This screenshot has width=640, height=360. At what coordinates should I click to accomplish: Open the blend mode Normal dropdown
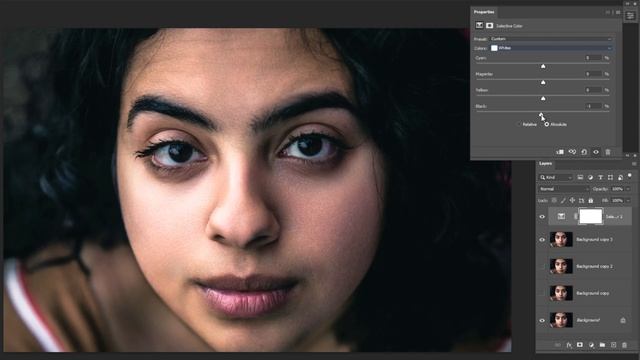click(x=564, y=189)
